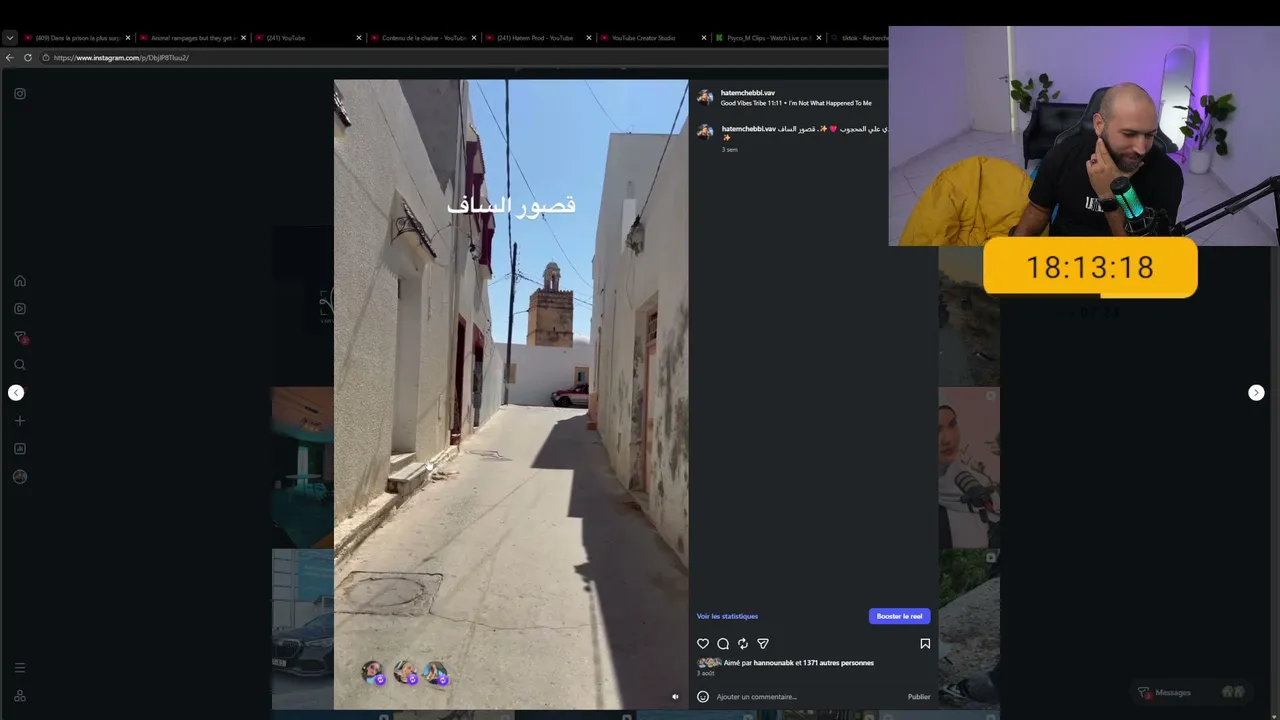Click the caption author's profile picture
The image size is (1280, 720).
[x=705, y=132]
